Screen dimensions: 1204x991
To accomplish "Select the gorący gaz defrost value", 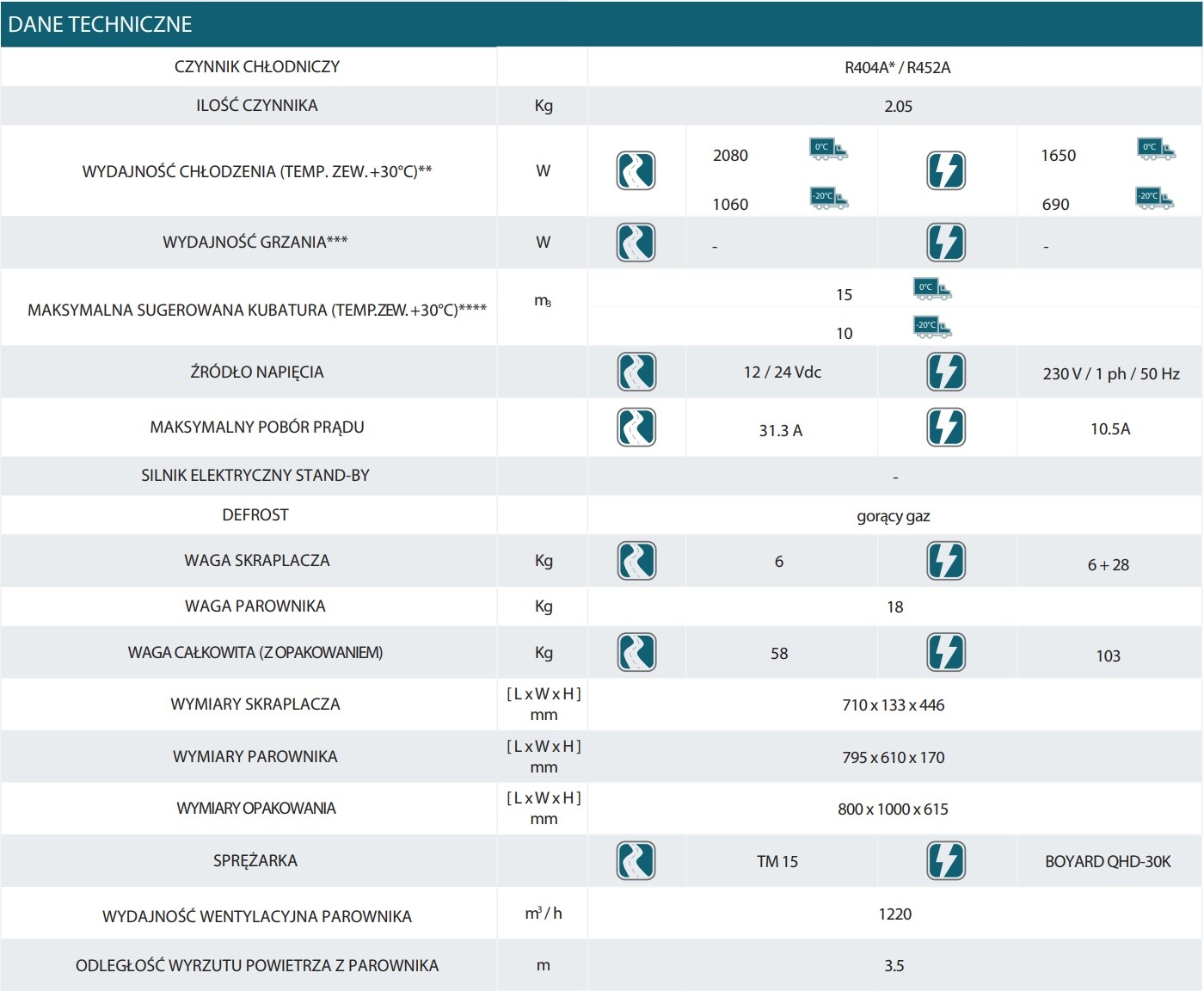I will tap(894, 517).
